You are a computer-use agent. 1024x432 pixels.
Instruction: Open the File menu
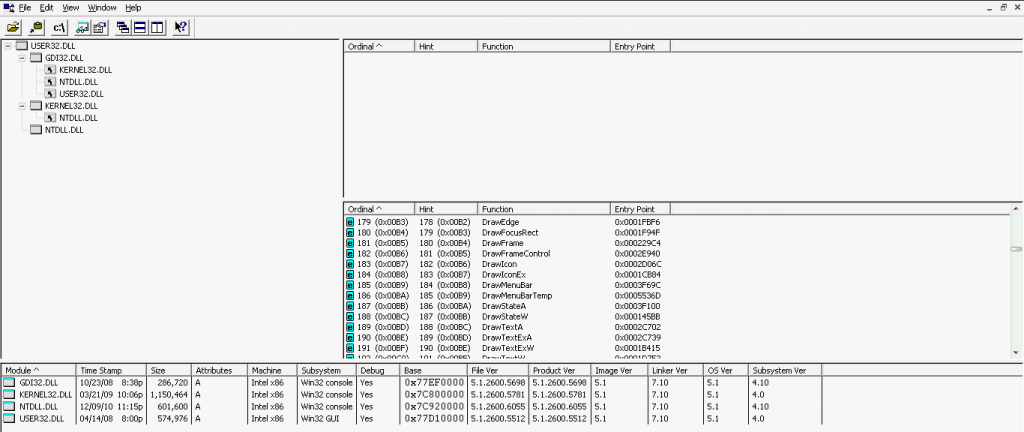click(x=25, y=8)
